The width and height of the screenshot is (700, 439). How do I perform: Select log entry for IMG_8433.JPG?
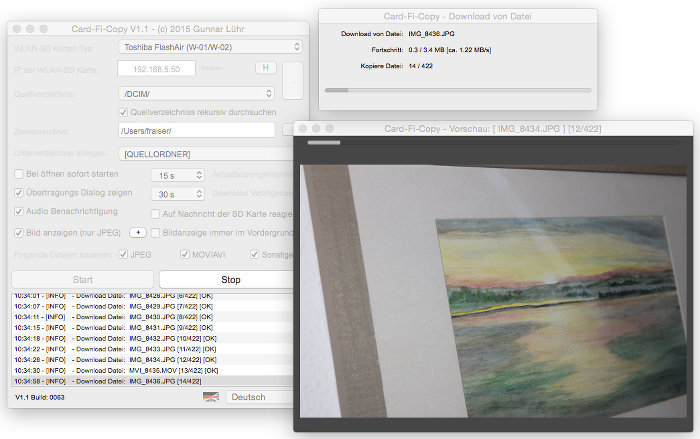(152, 349)
